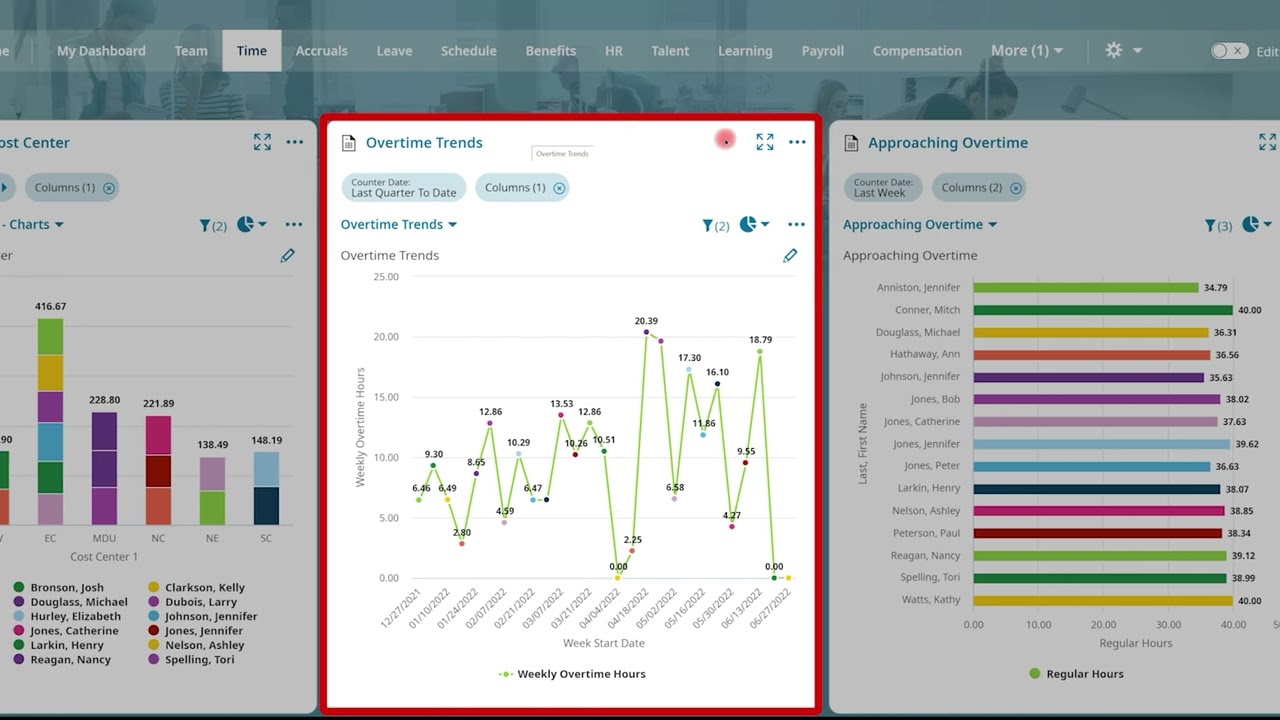Expand the Overtime Trends panel to fullscreen
The image size is (1280, 720).
point(765,142)
